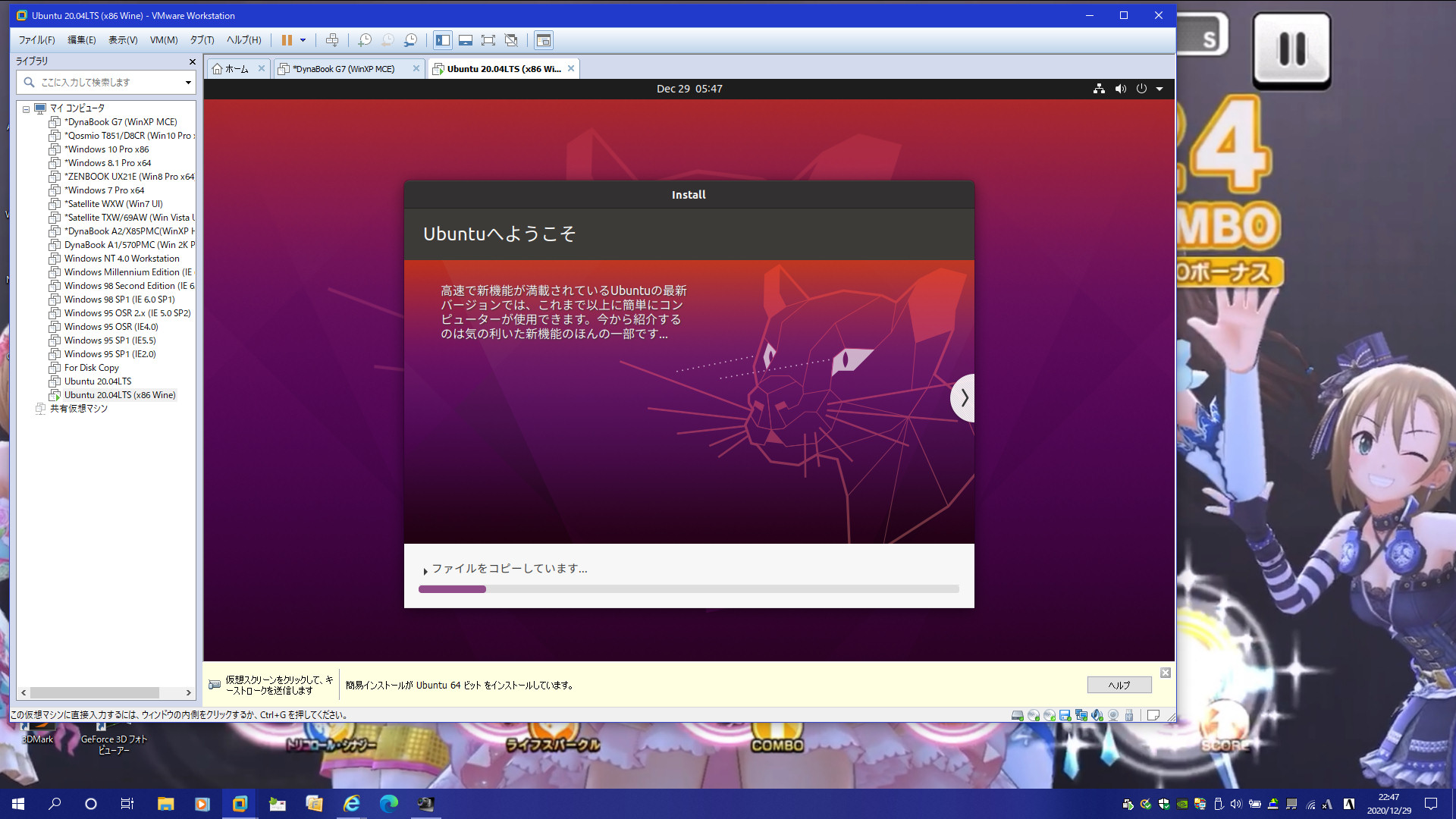The height and width of the screenshot is (819, 1456).
Task: Send Ctrl+Alt+Del to the virtual machine
Action: [x=331, y=40]
